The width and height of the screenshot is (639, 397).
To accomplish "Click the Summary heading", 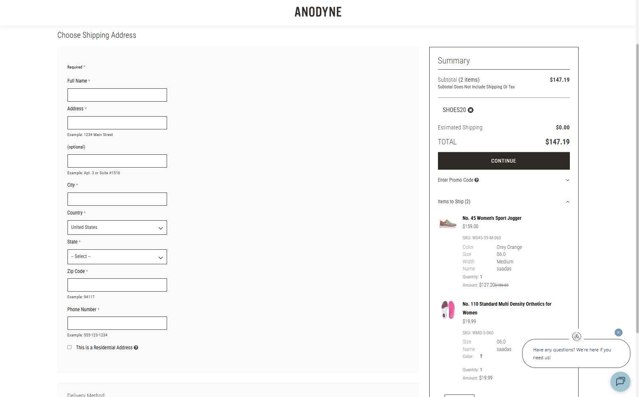I will pos(454,61).
